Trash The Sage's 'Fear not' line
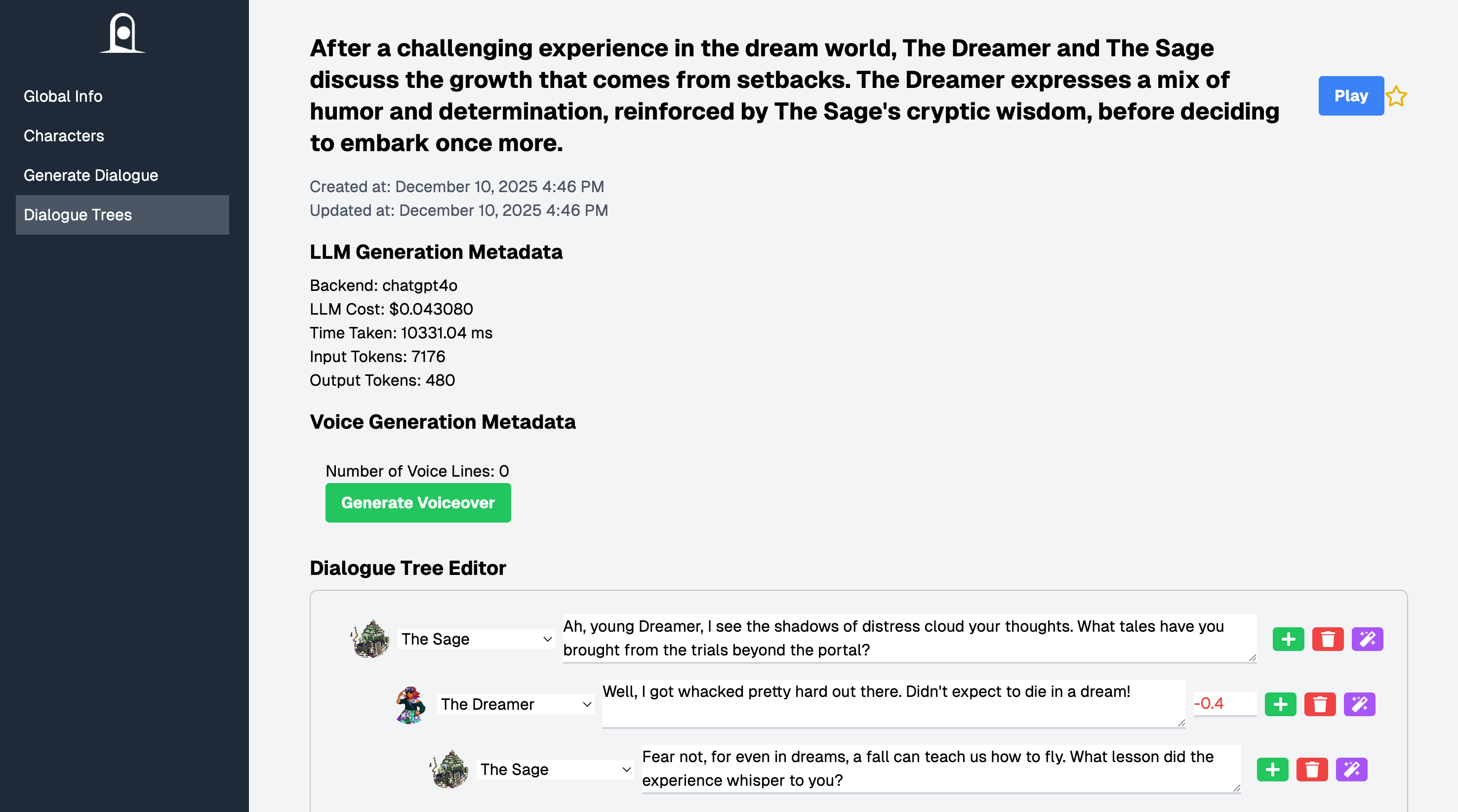 [1313, 769]
